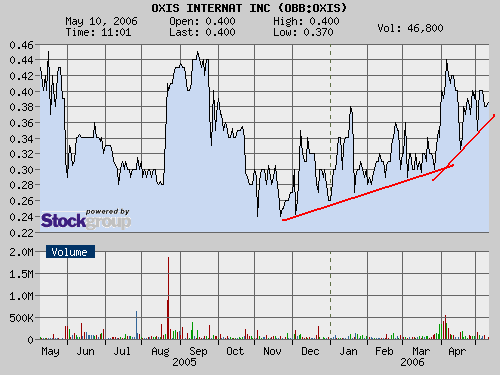Image resolution: width=500 pixels, height=375 pixels.
Task: Click the 2005 year label
Action: coord(184,362)
